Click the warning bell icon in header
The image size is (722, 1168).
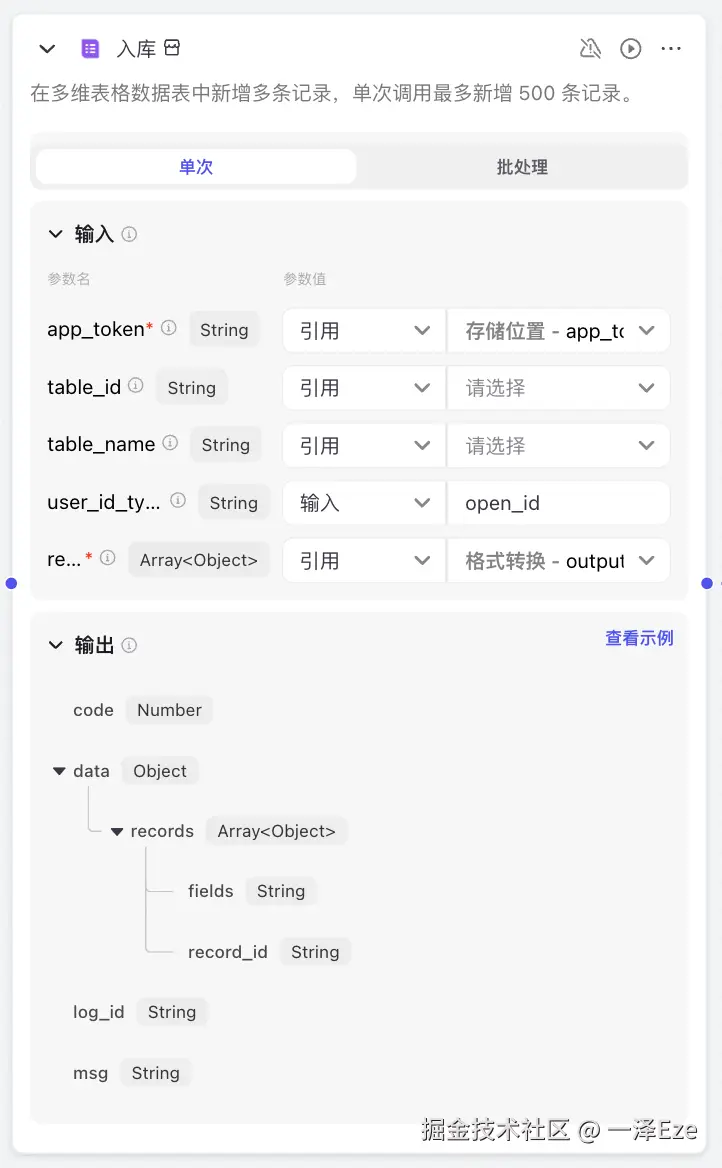pos(590,48)
